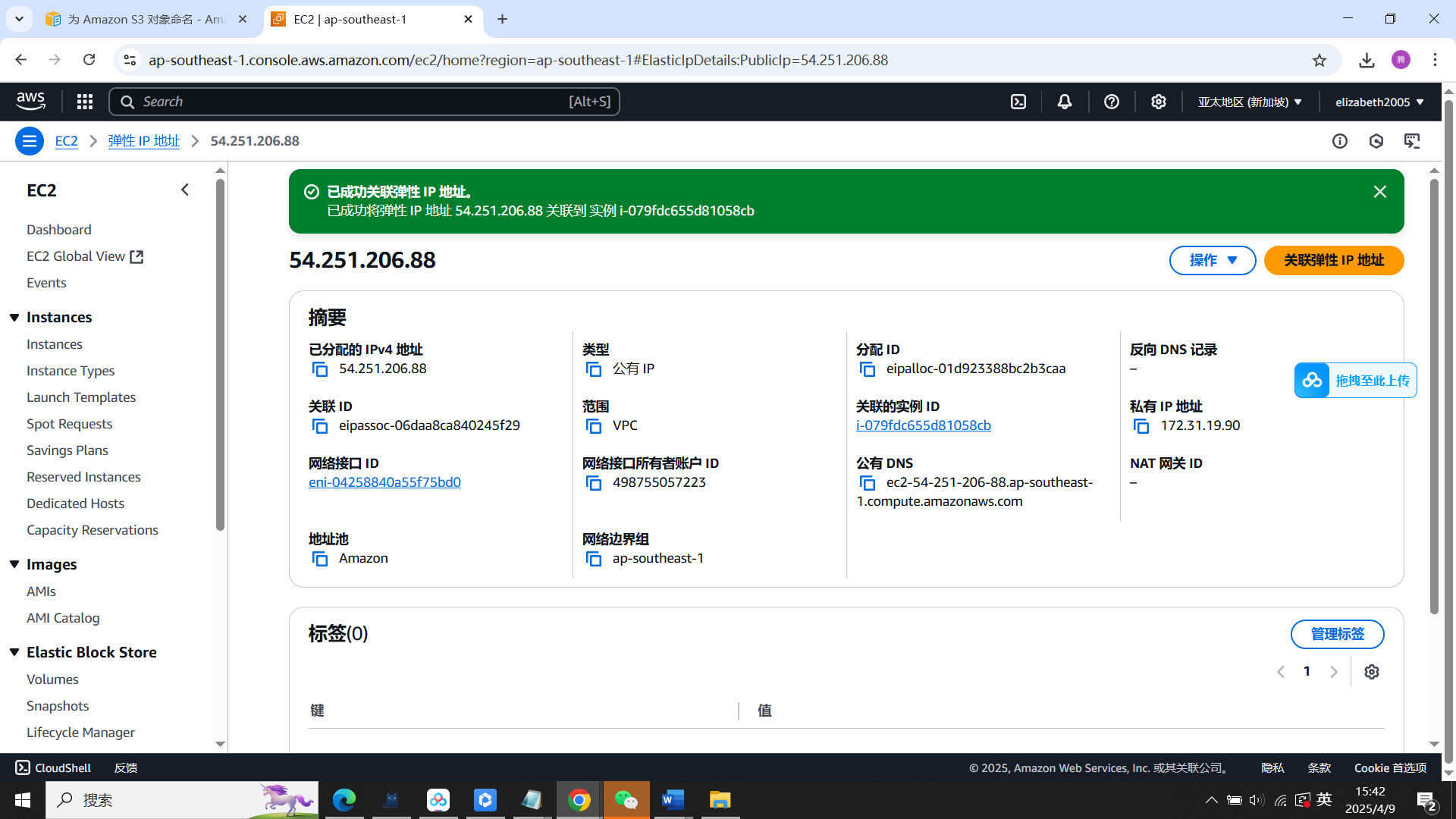Open the tags table preferences gear
Viewport: 1456px width, 819px height.
coord(1371,672)
